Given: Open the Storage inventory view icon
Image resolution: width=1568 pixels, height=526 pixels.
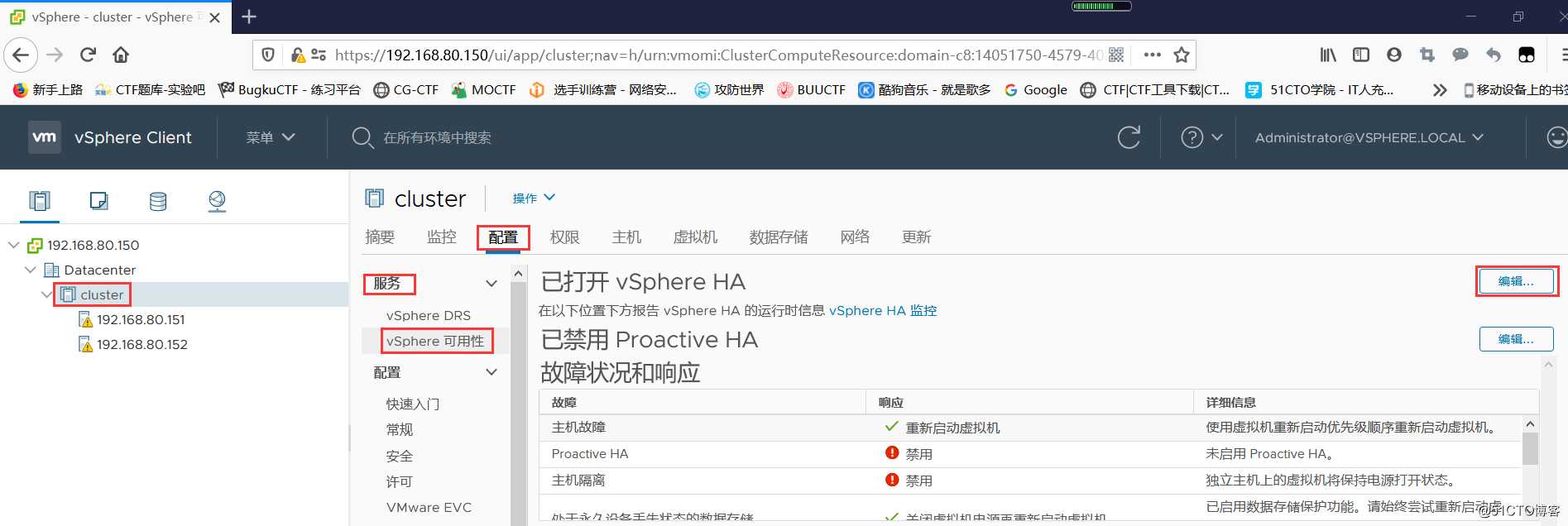Looking at the screenshot, I should point(158,201).
